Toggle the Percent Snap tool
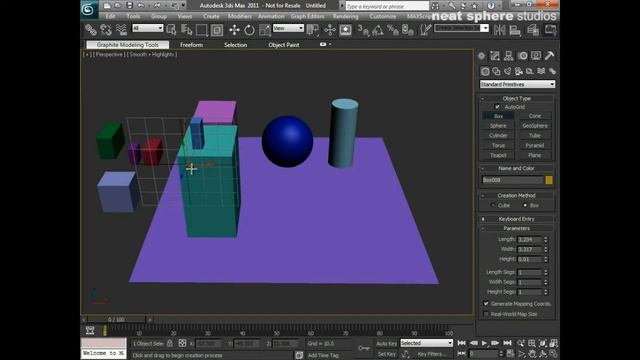Screen dimensions: 640x360 pos(393,30)
